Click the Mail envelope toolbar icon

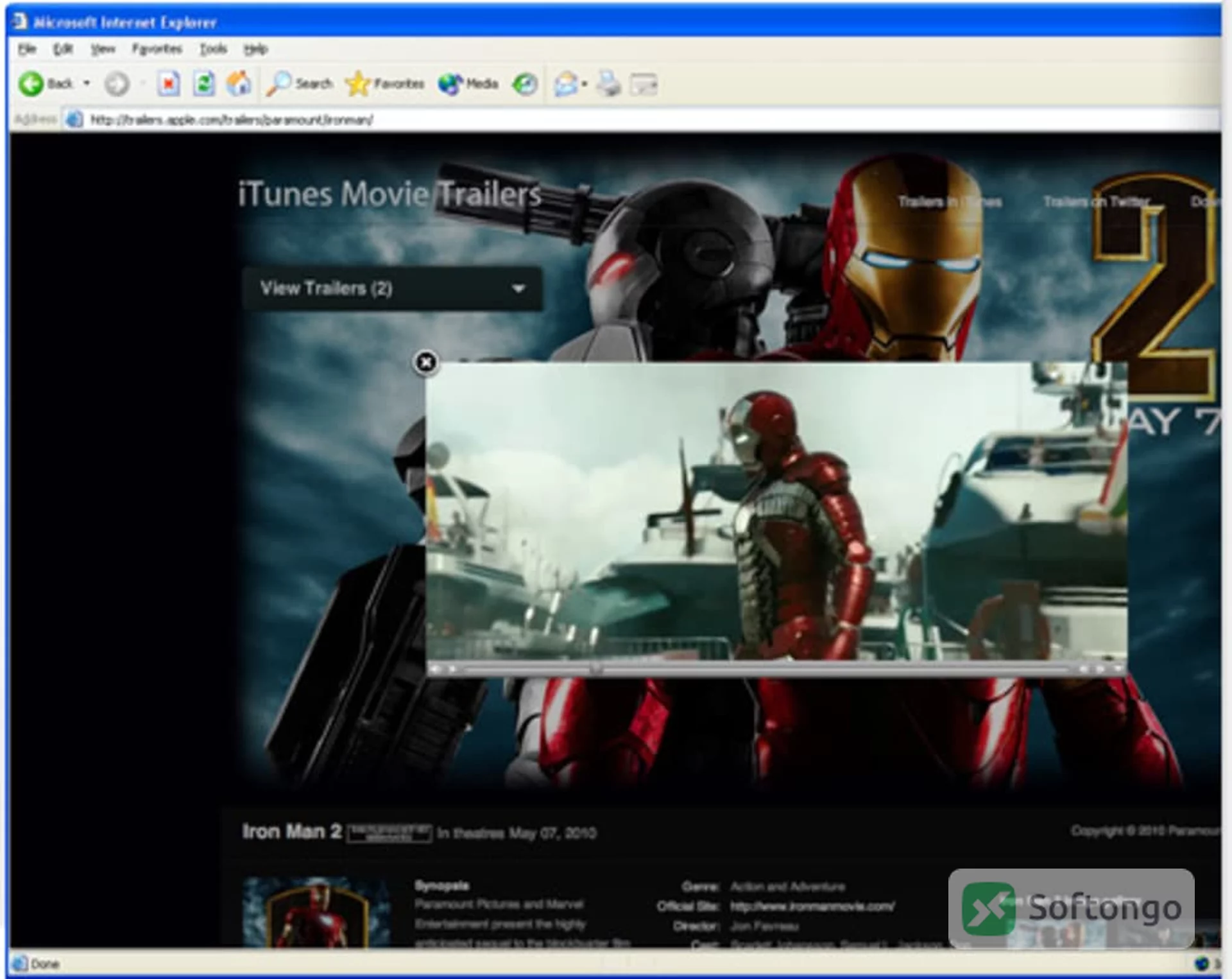[x=565, y=84]
